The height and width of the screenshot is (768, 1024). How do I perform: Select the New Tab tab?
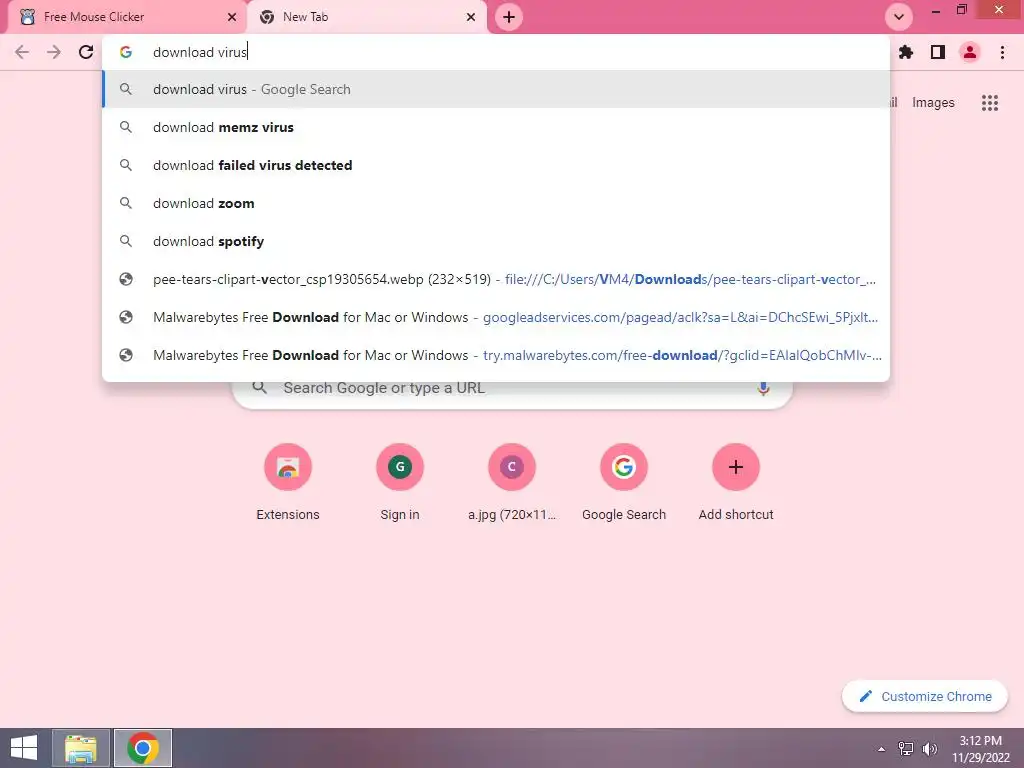[x=367, y=17]
